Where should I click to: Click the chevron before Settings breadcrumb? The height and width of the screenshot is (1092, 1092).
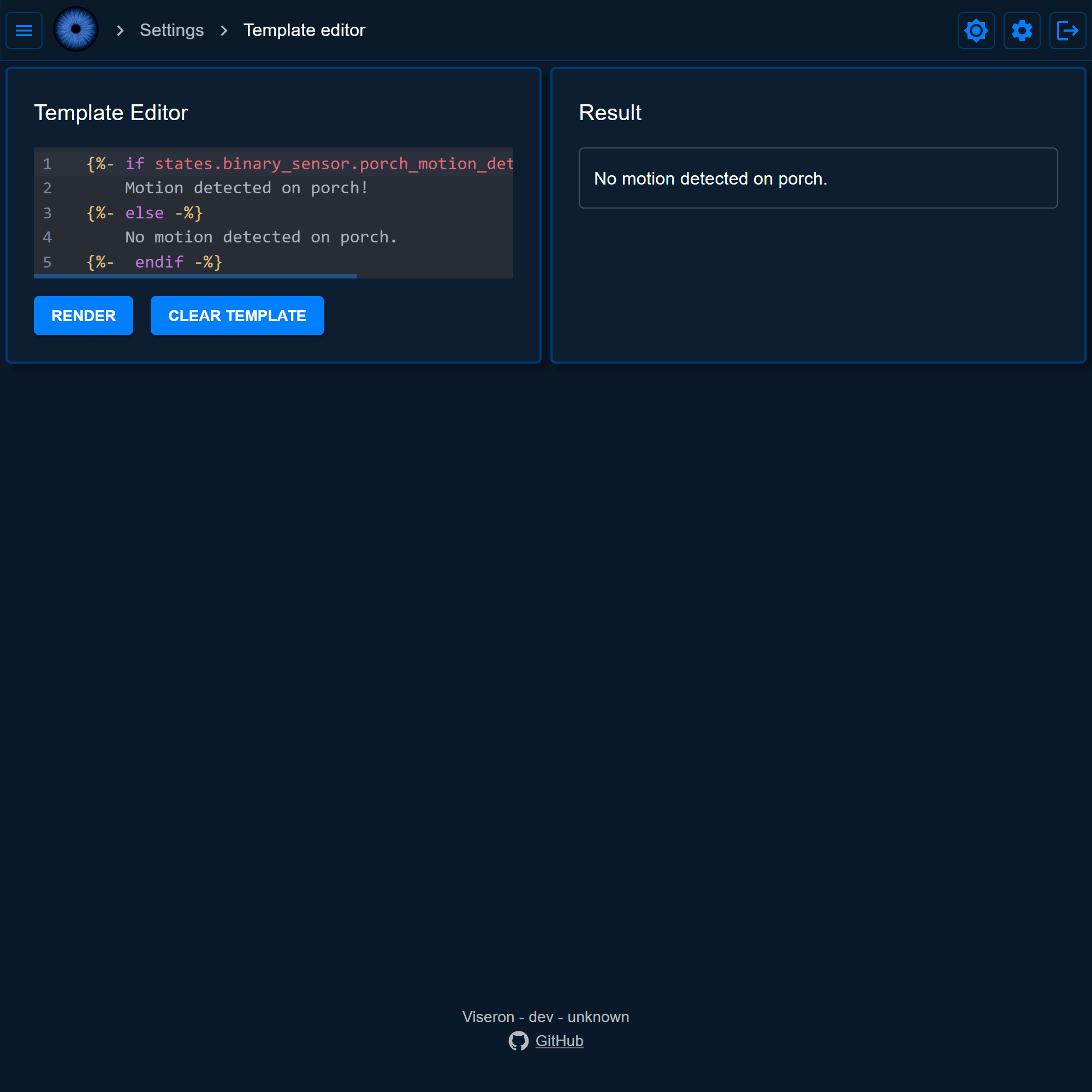tap(120, 31)
